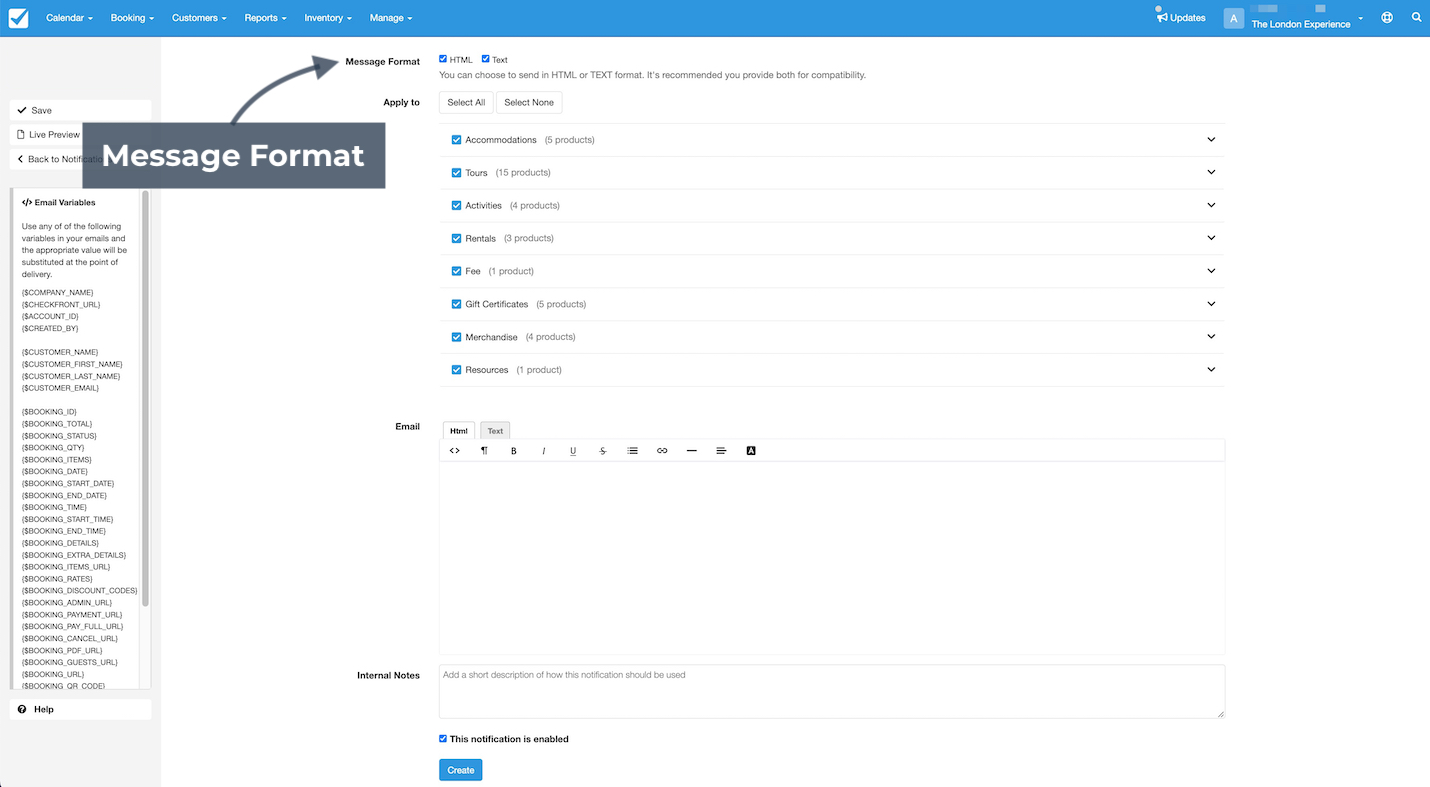Toggle HTML source code view in editor
This screenshot has width=1430, height=787.
click(x=454, y=451)
